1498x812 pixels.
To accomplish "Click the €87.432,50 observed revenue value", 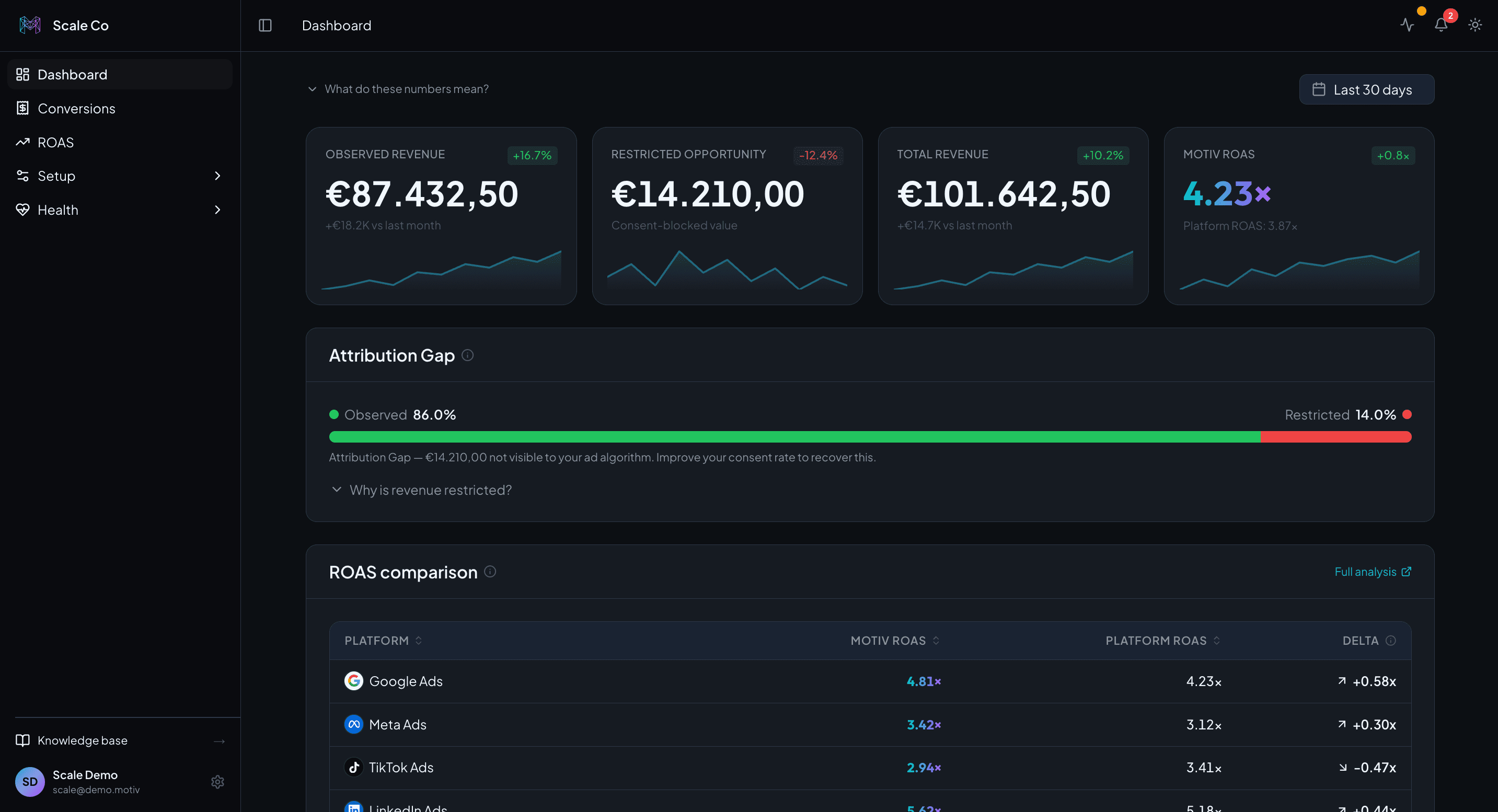I will (x=422, y=194).
